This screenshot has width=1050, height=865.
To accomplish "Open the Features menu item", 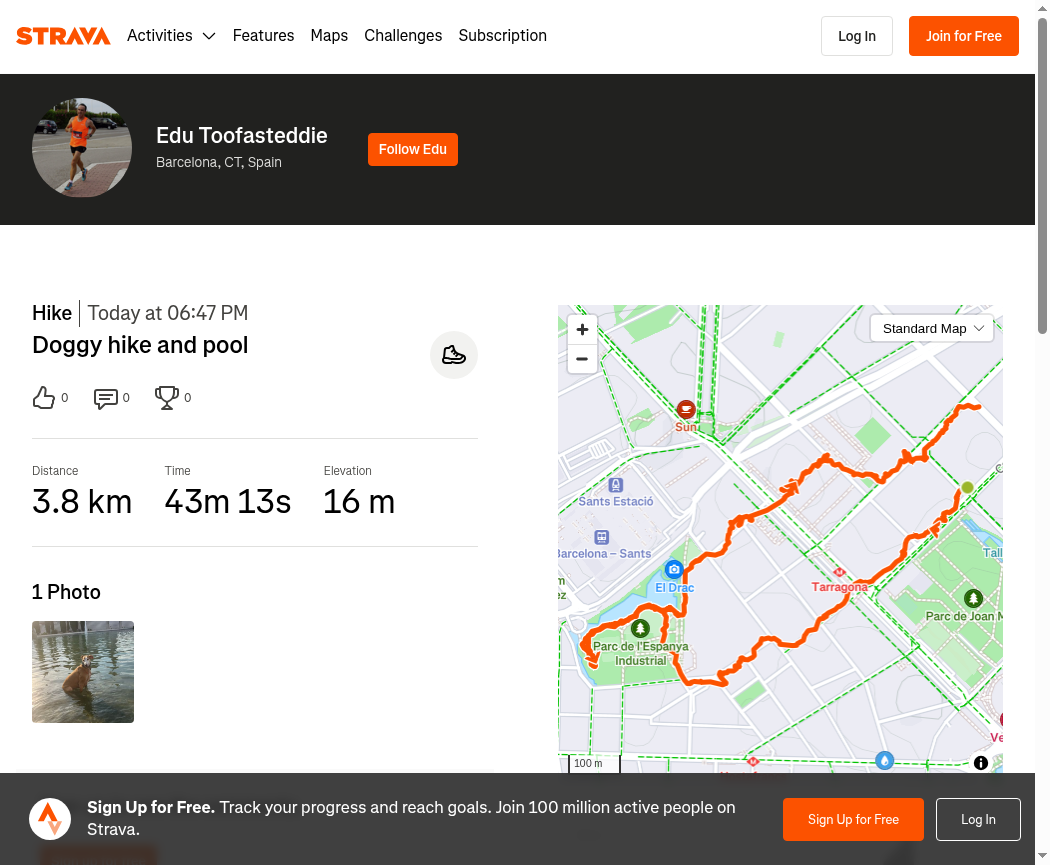I will [x=263, y=35].
